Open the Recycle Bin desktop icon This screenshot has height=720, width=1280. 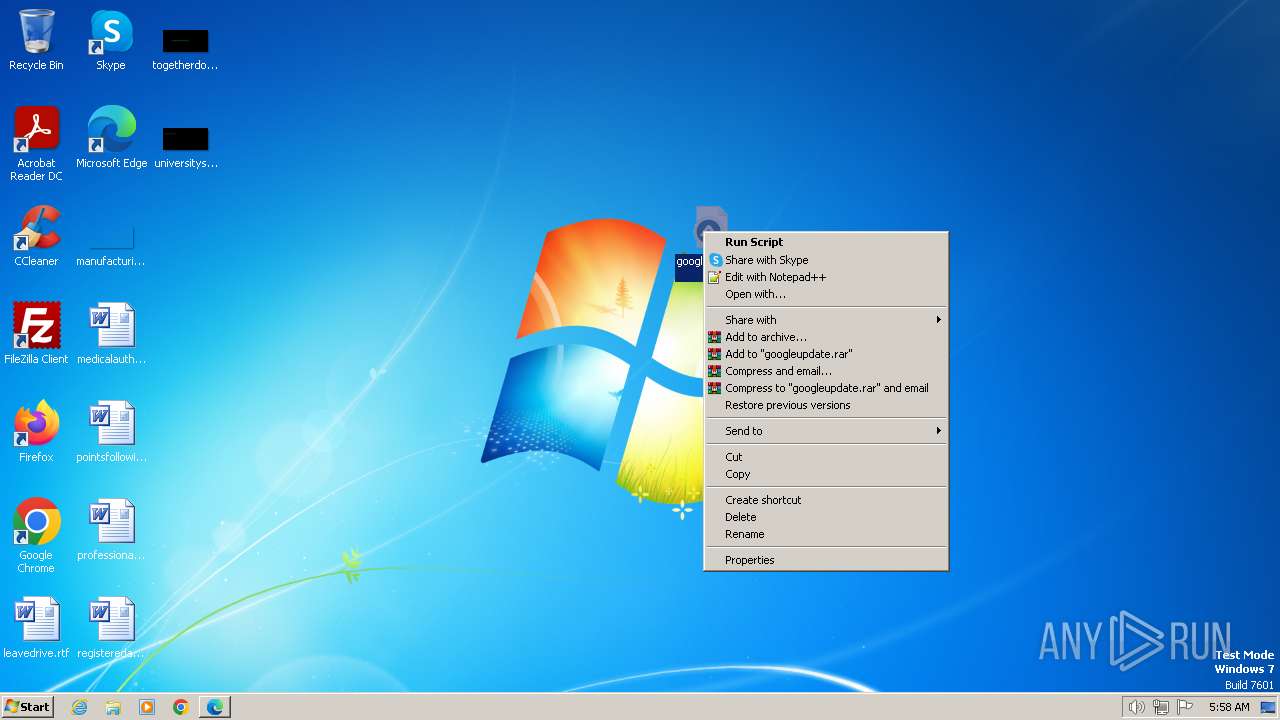36,40
